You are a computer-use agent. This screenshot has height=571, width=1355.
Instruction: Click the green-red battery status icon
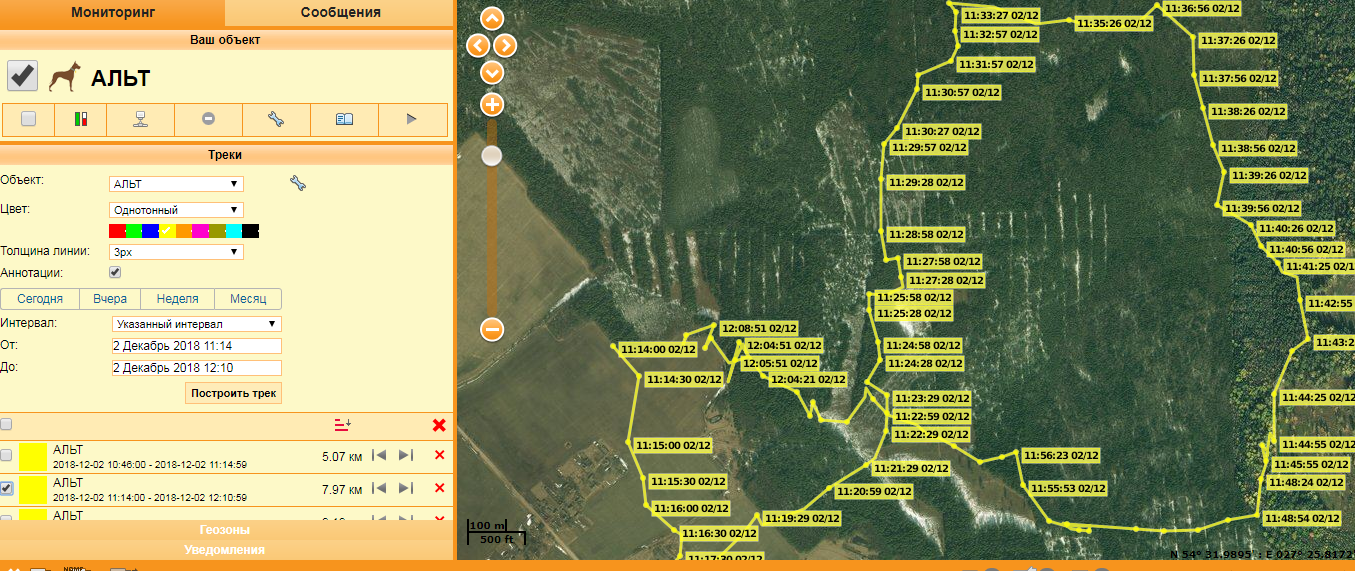[81, 119]
